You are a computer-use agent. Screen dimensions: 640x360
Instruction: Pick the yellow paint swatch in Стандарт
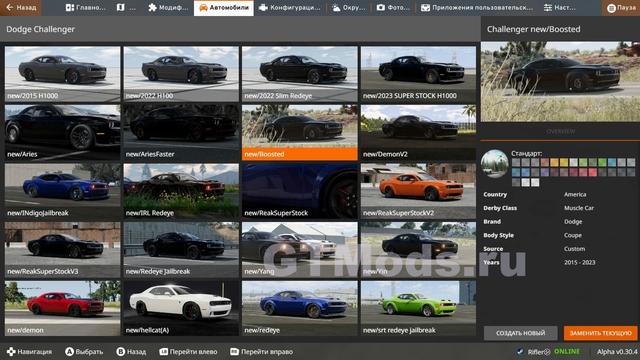564,162
